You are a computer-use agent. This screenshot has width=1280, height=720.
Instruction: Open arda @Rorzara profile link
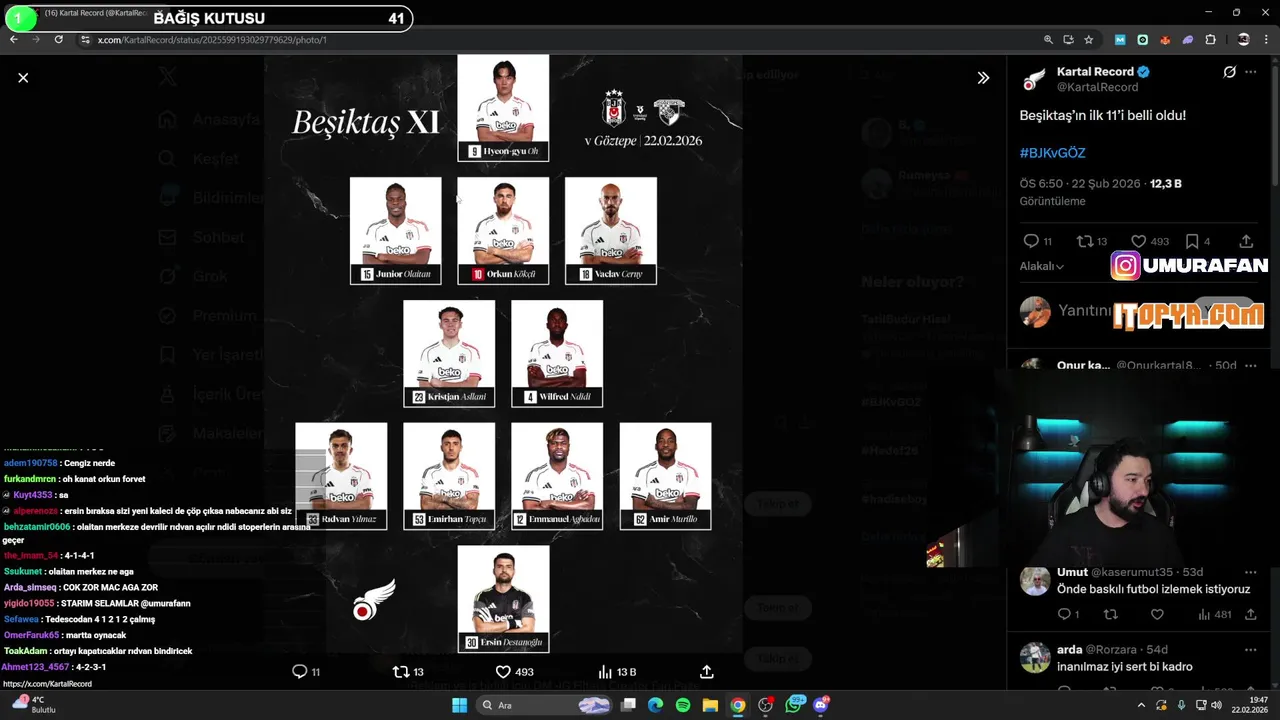tap(1097, 650)
